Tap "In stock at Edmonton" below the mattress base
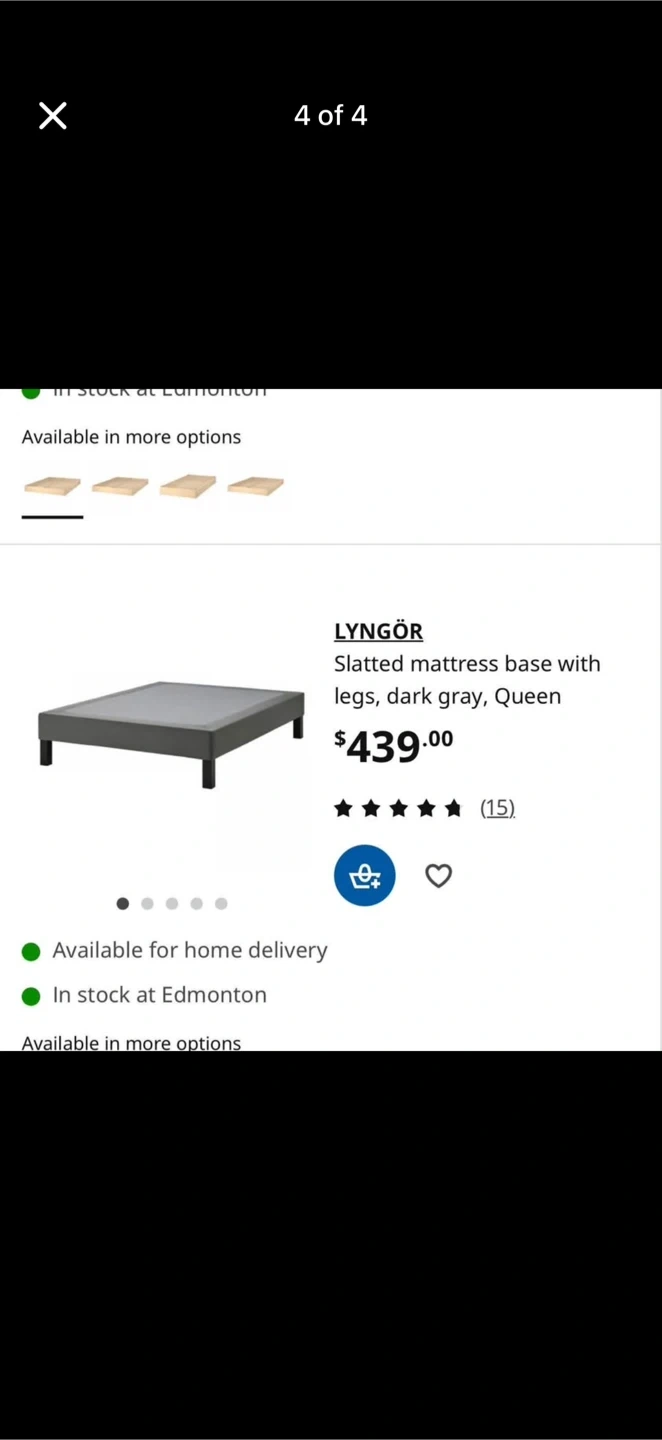 (x=159, y=995)
